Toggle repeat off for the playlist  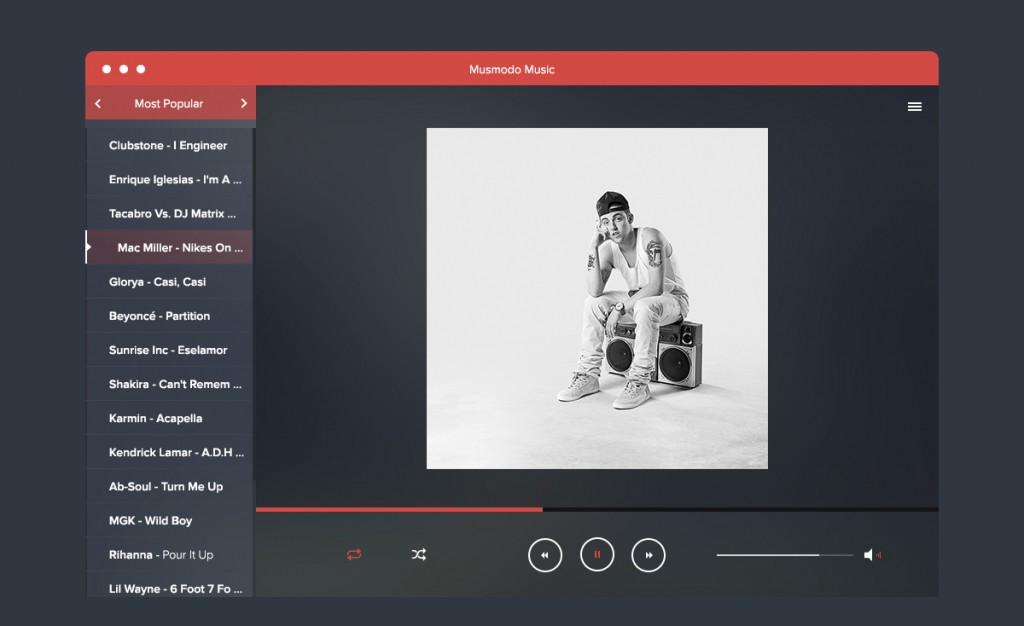[355, 554]
